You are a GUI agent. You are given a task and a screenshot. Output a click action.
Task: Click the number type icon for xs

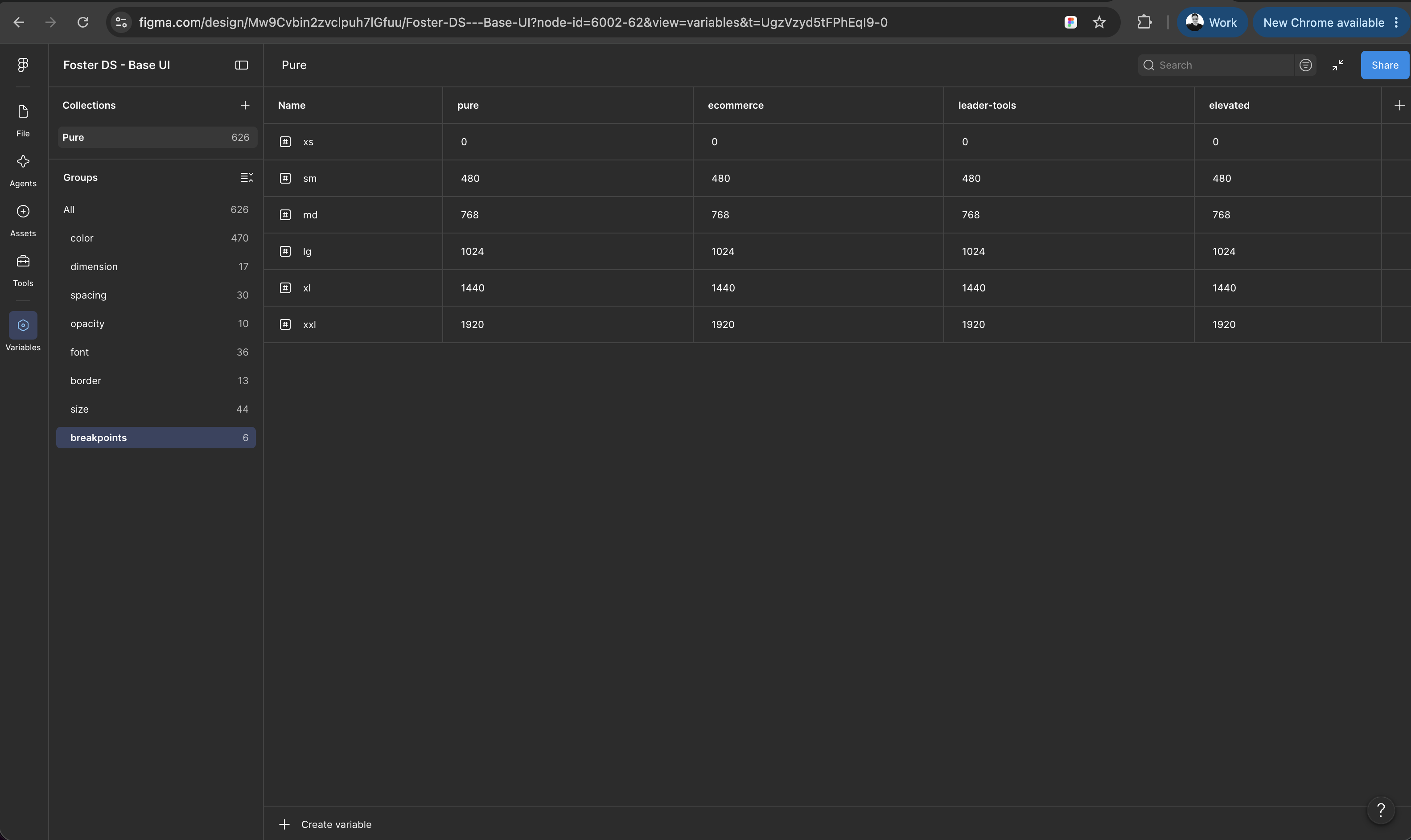click(285, 142)
